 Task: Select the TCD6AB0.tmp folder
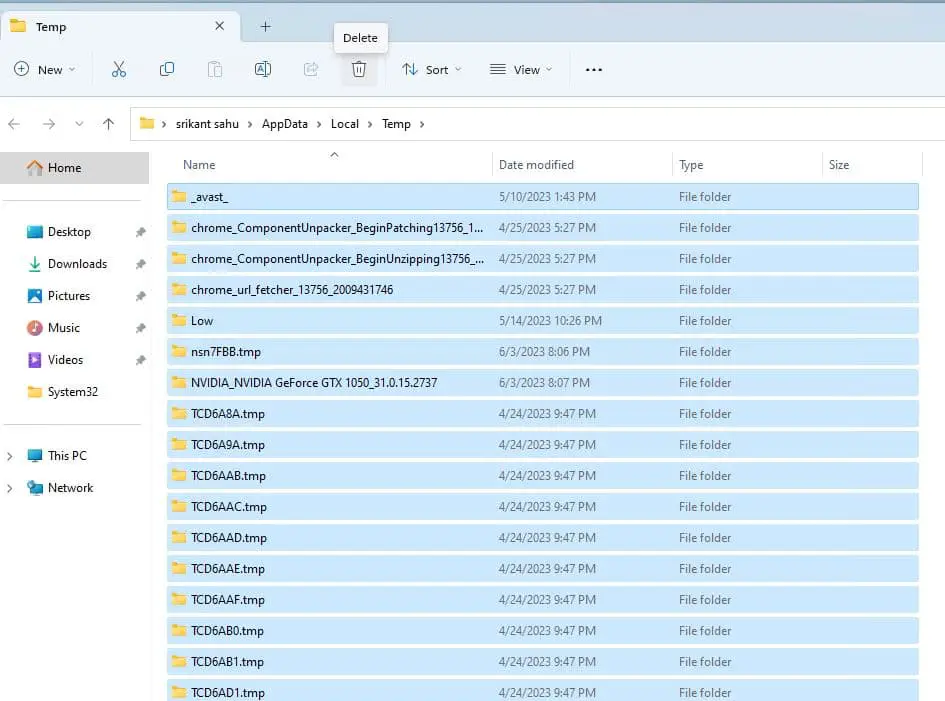click(542, 630)
